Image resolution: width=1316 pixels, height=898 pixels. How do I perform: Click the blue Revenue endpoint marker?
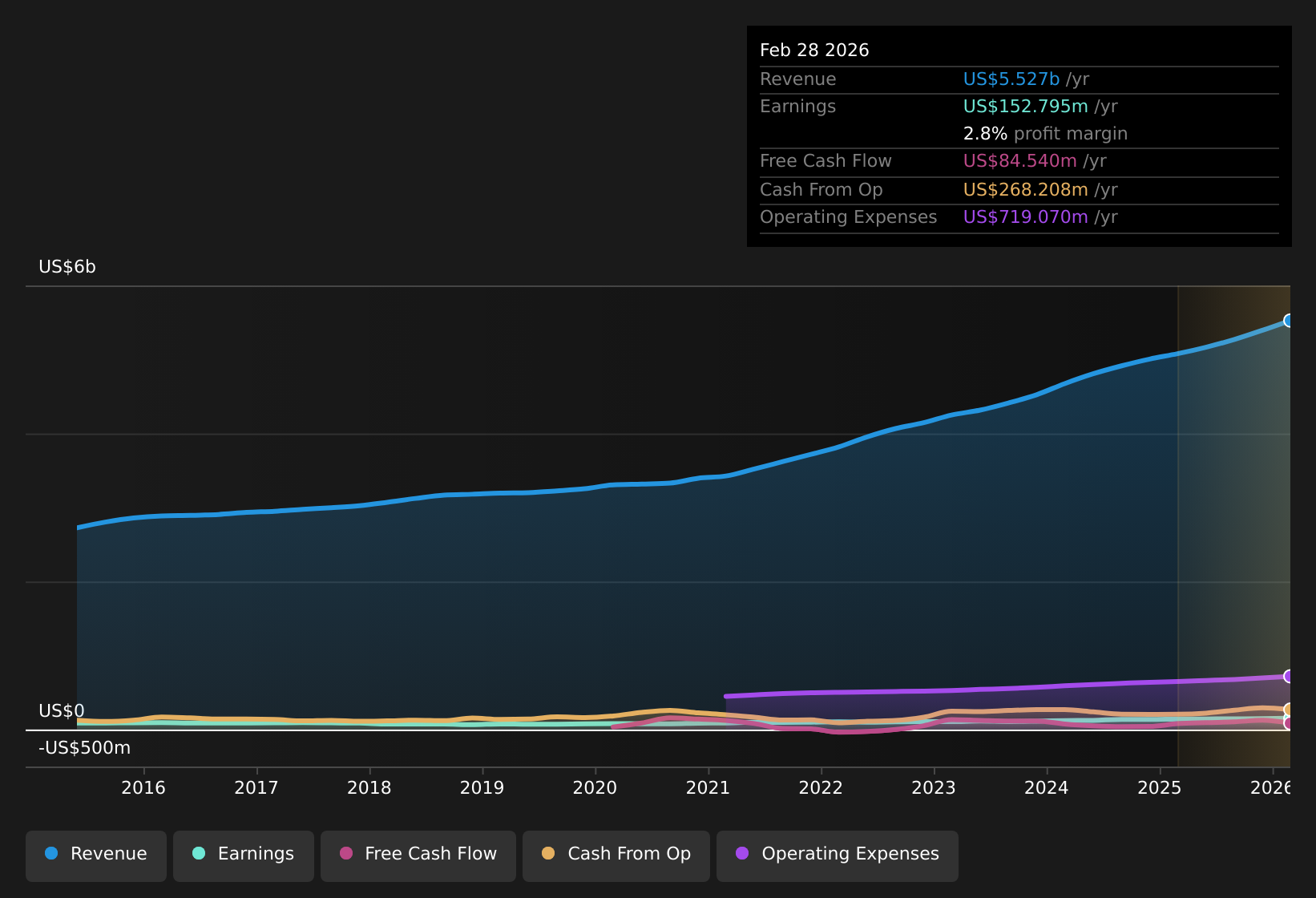(1289, 321)
